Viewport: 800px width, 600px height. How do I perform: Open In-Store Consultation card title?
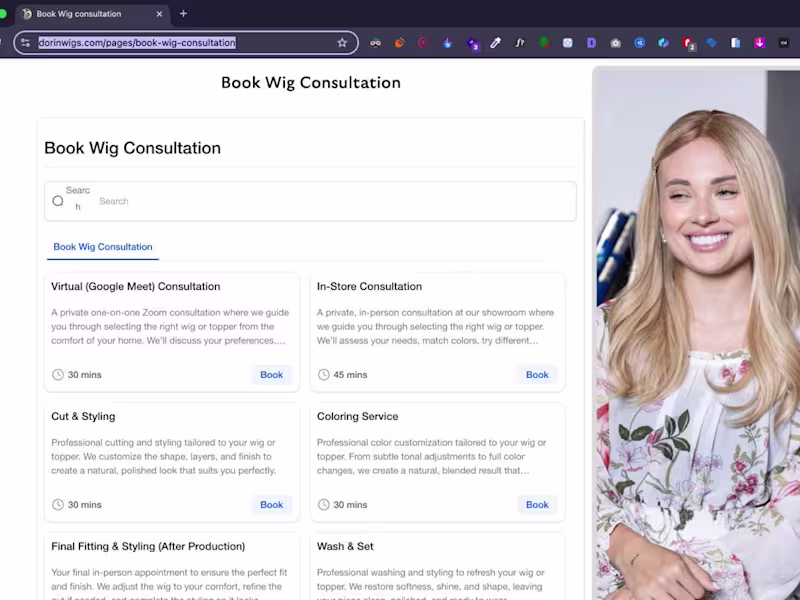click(x=369, y=286)
